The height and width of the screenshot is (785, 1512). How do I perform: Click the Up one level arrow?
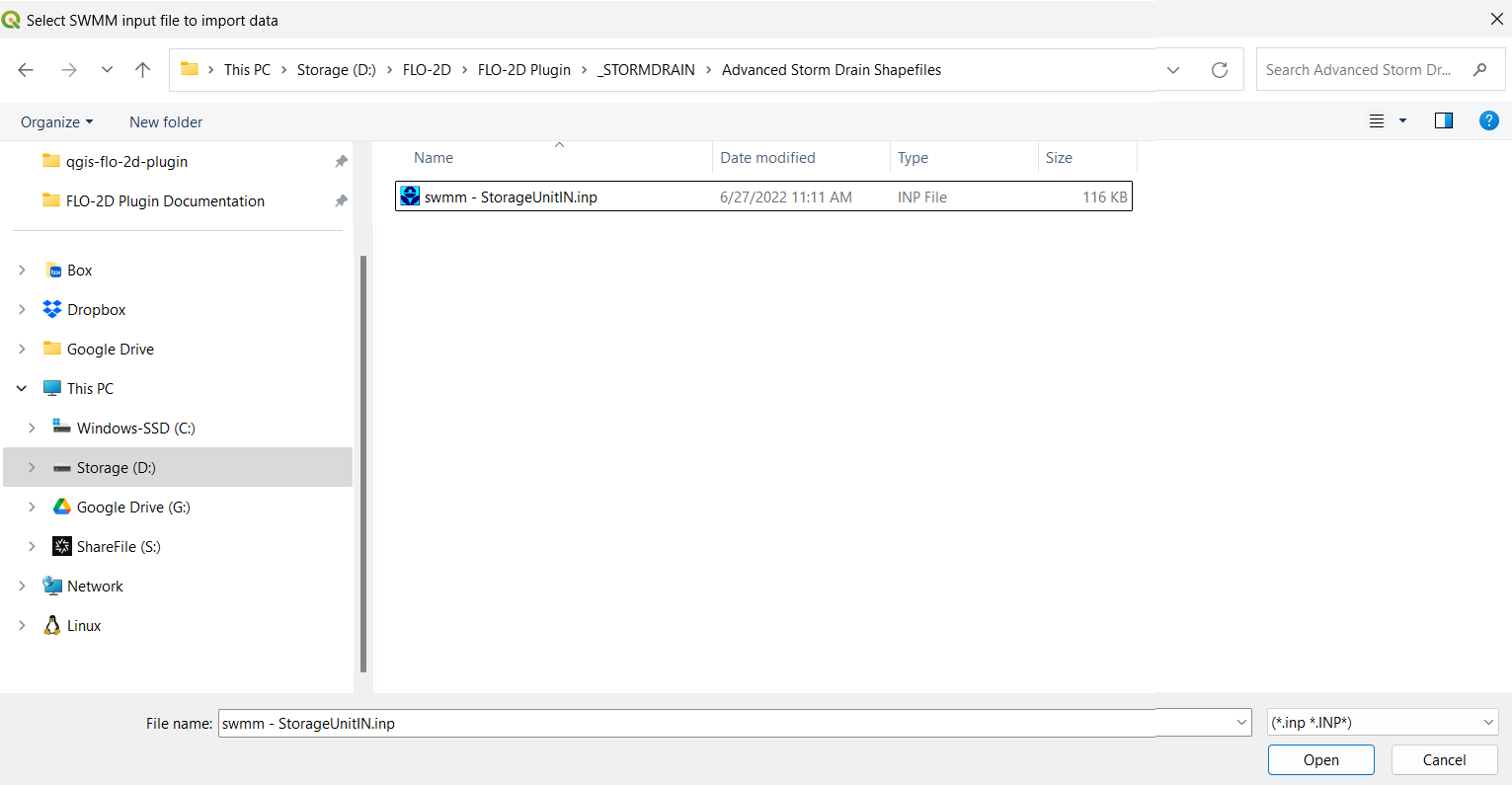143,70
